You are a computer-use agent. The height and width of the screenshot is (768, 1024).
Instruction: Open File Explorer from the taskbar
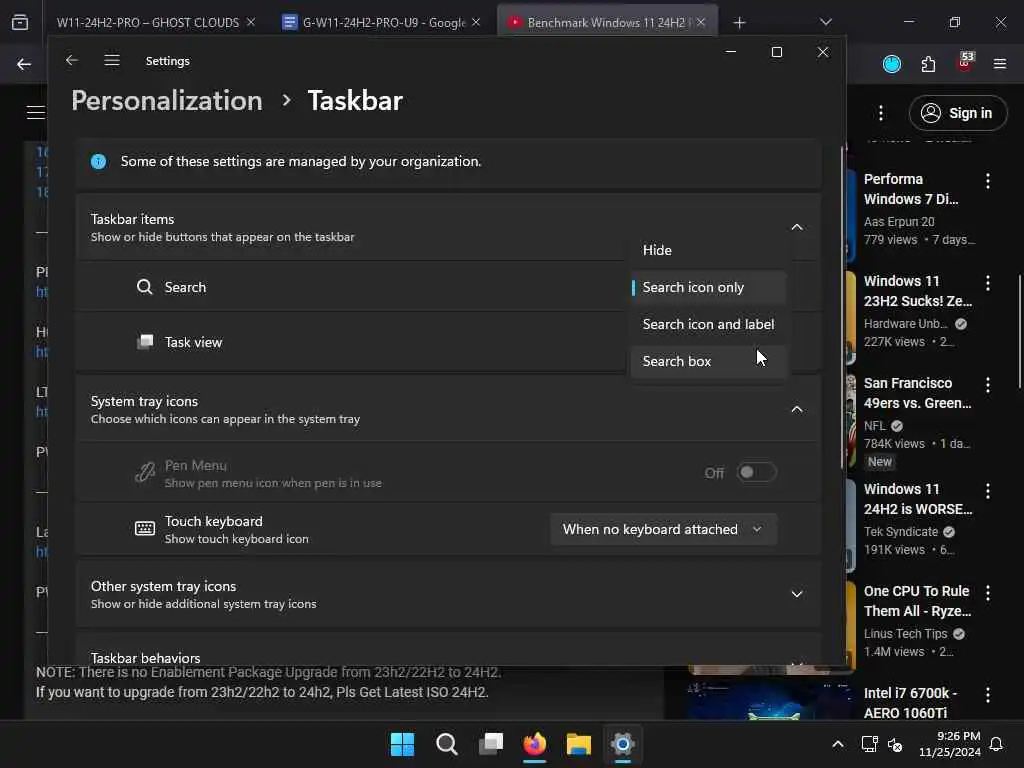pos(579,744)
